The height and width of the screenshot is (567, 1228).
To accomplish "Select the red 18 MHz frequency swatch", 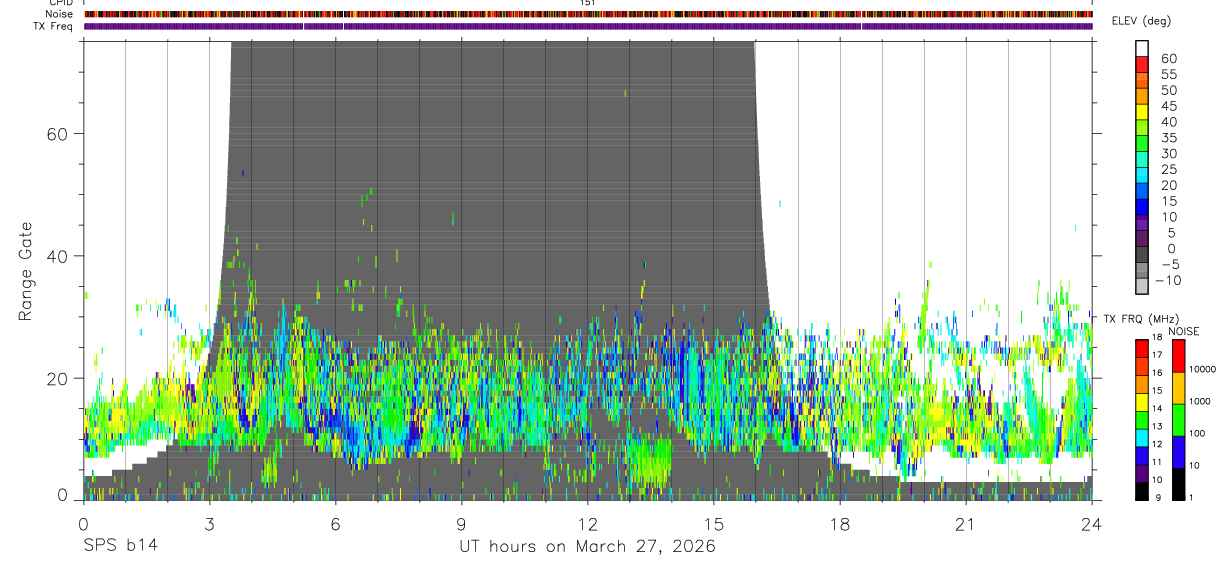I will pos(1142,348).
